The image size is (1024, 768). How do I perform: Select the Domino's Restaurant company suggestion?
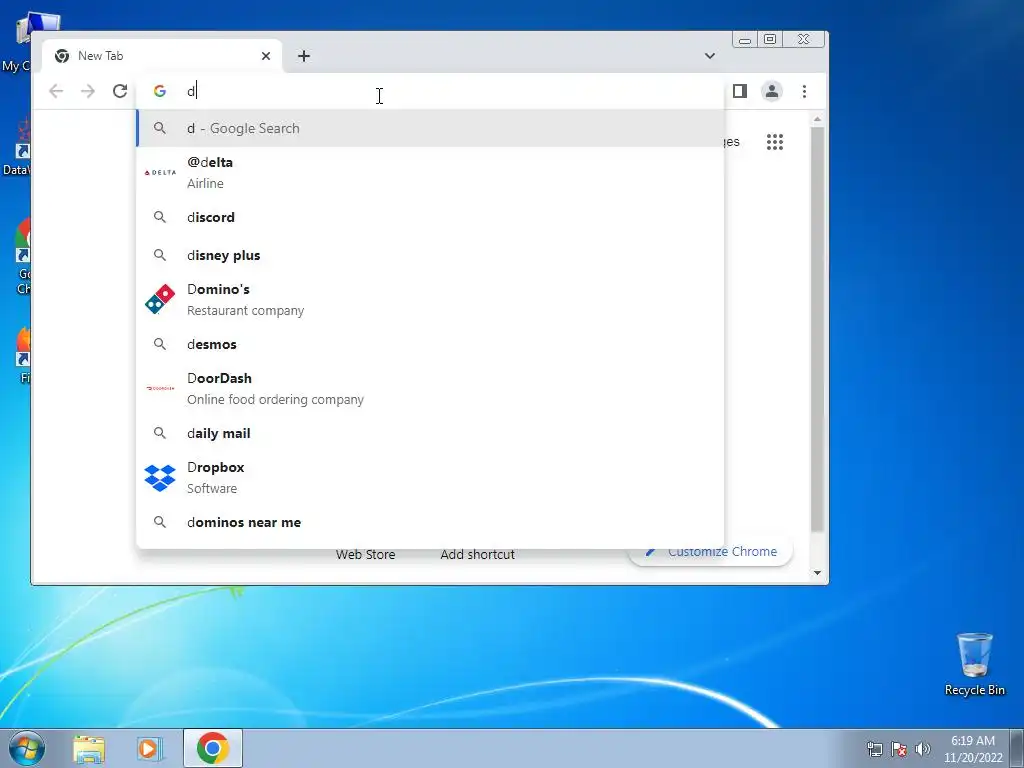coord(430,300)
